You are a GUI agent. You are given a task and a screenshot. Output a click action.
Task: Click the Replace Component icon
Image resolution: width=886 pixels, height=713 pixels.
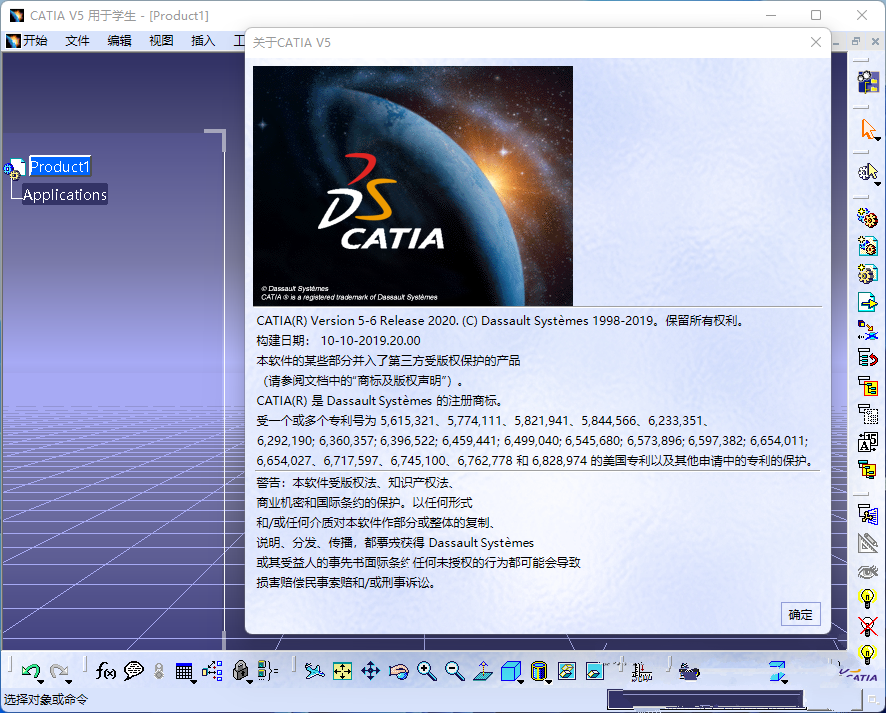click(867, 330)
